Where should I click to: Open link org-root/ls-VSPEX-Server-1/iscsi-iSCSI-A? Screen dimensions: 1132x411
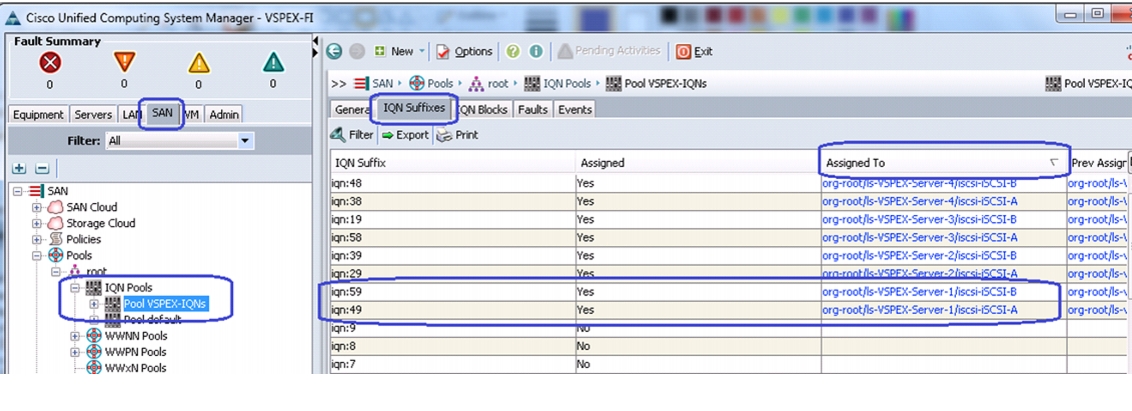coord(920,310)
